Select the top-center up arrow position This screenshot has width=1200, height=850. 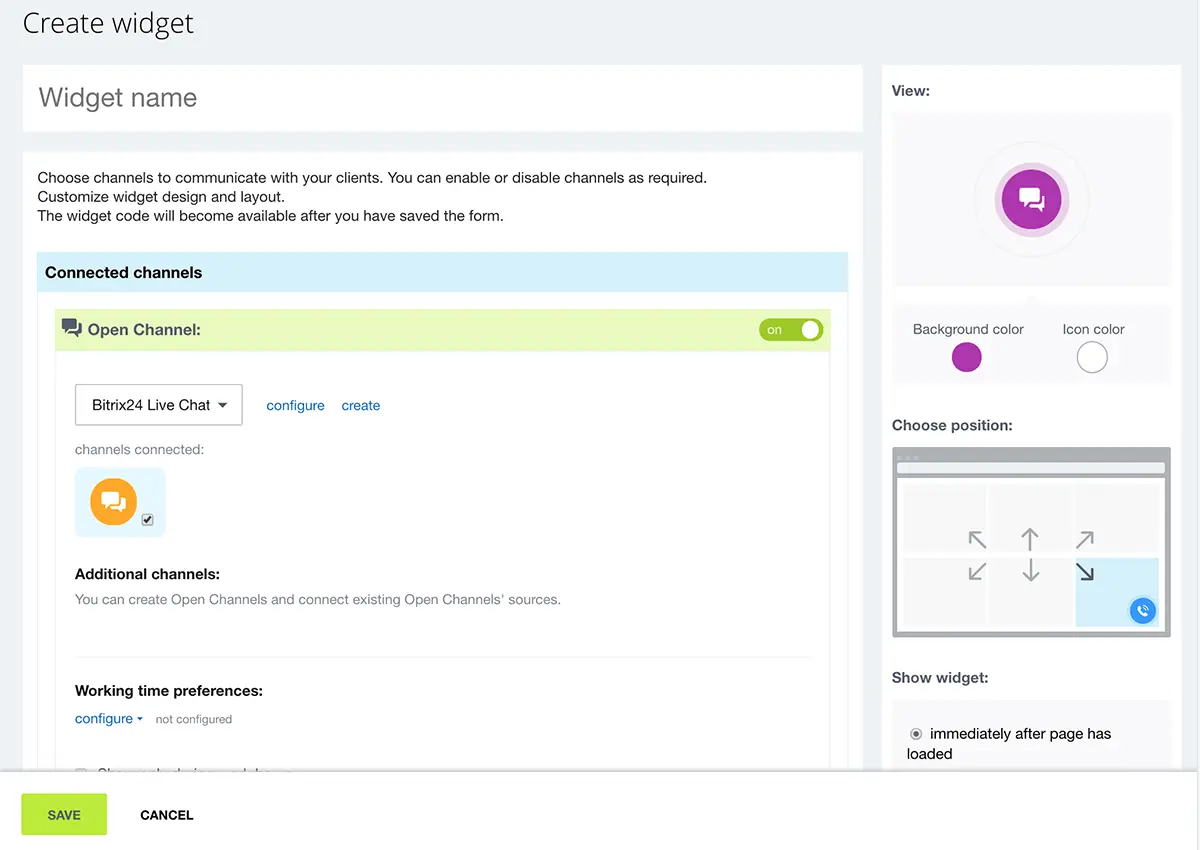tap(1030, 540)
